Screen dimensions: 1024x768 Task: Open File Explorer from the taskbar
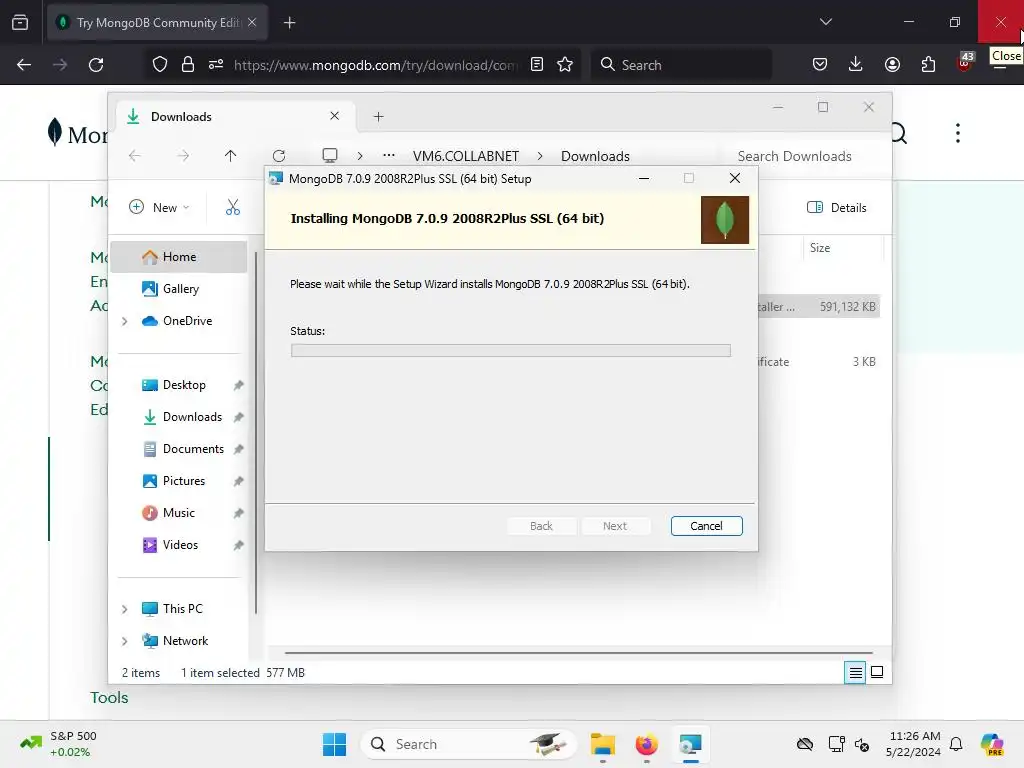tap(602, 744)
